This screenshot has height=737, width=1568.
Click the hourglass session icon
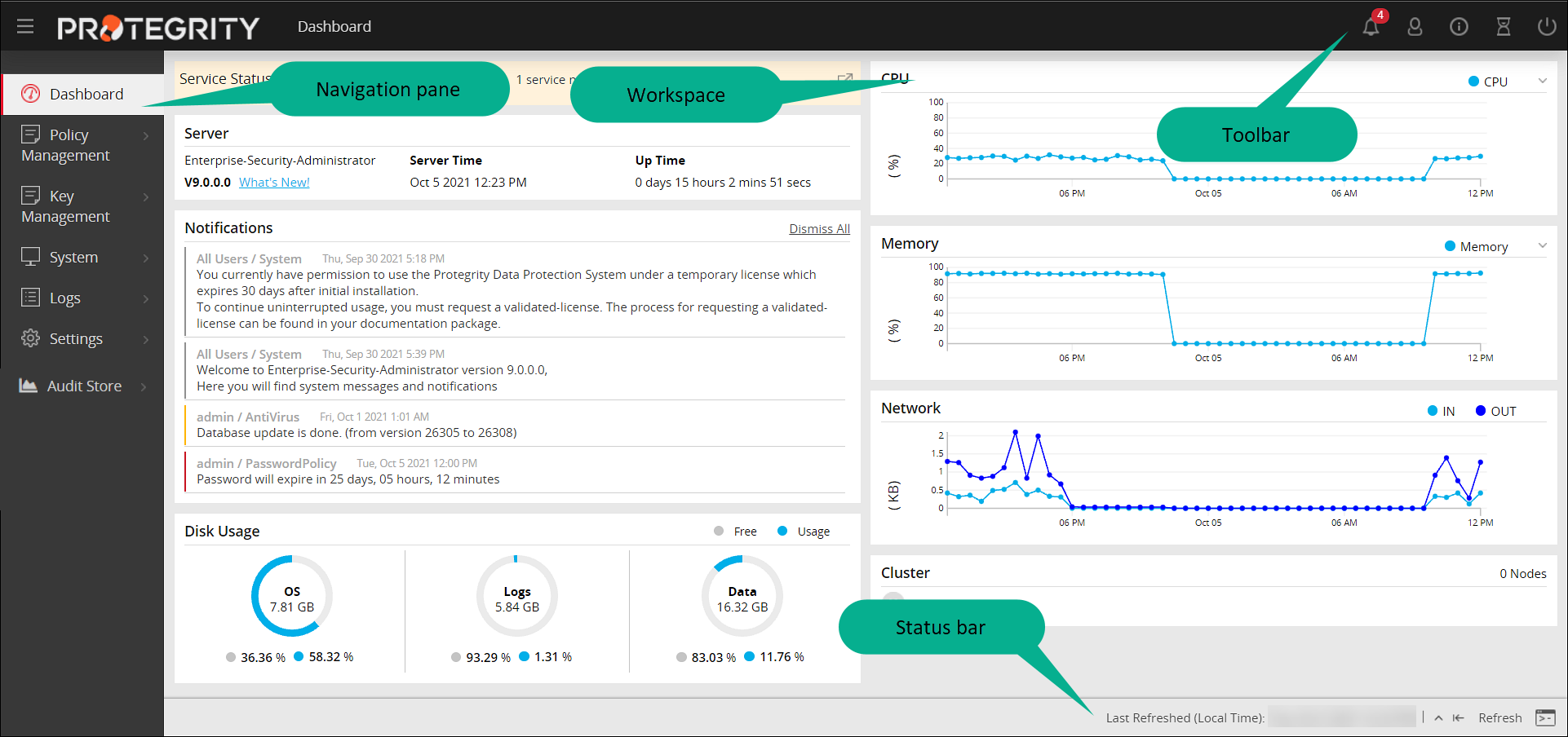tap(1503, 26)
